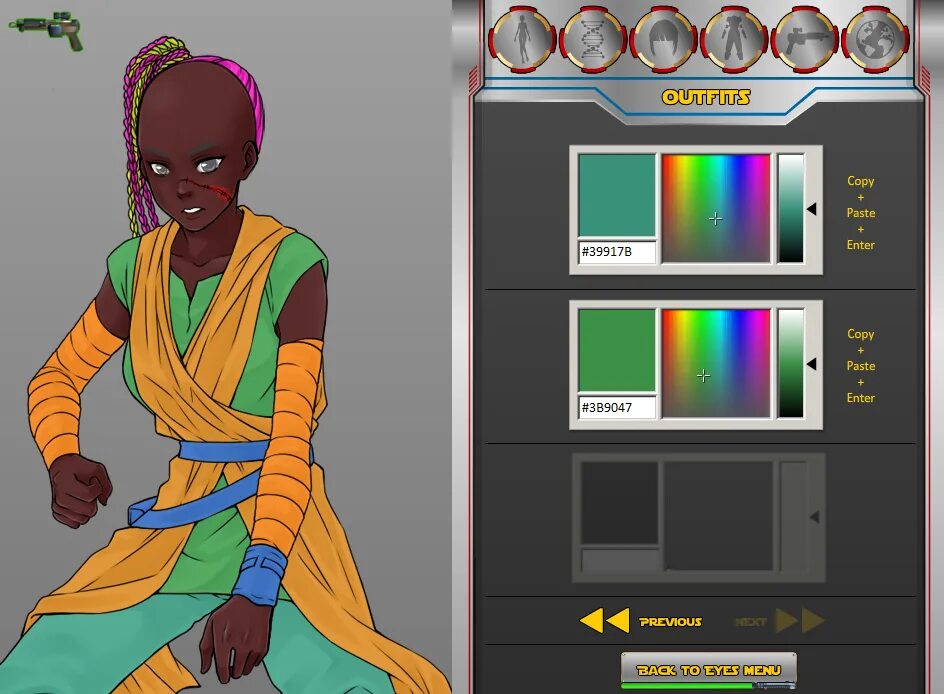Click the #39917B hex code field
The height and width of the screenshot is (694, 944).
coord(617,252)
